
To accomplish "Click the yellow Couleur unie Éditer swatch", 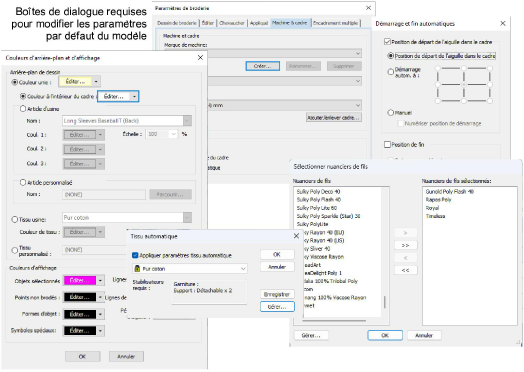I will (x=76, y=82).
